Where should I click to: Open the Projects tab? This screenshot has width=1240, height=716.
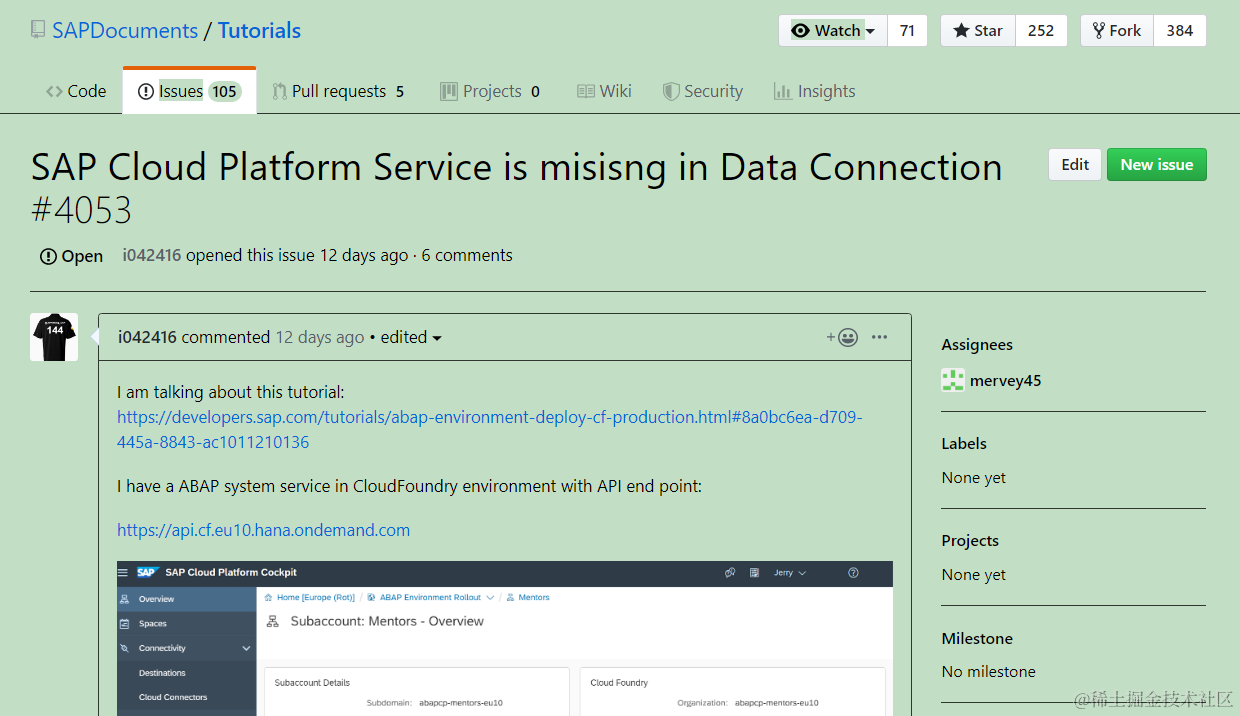point(490,91)
